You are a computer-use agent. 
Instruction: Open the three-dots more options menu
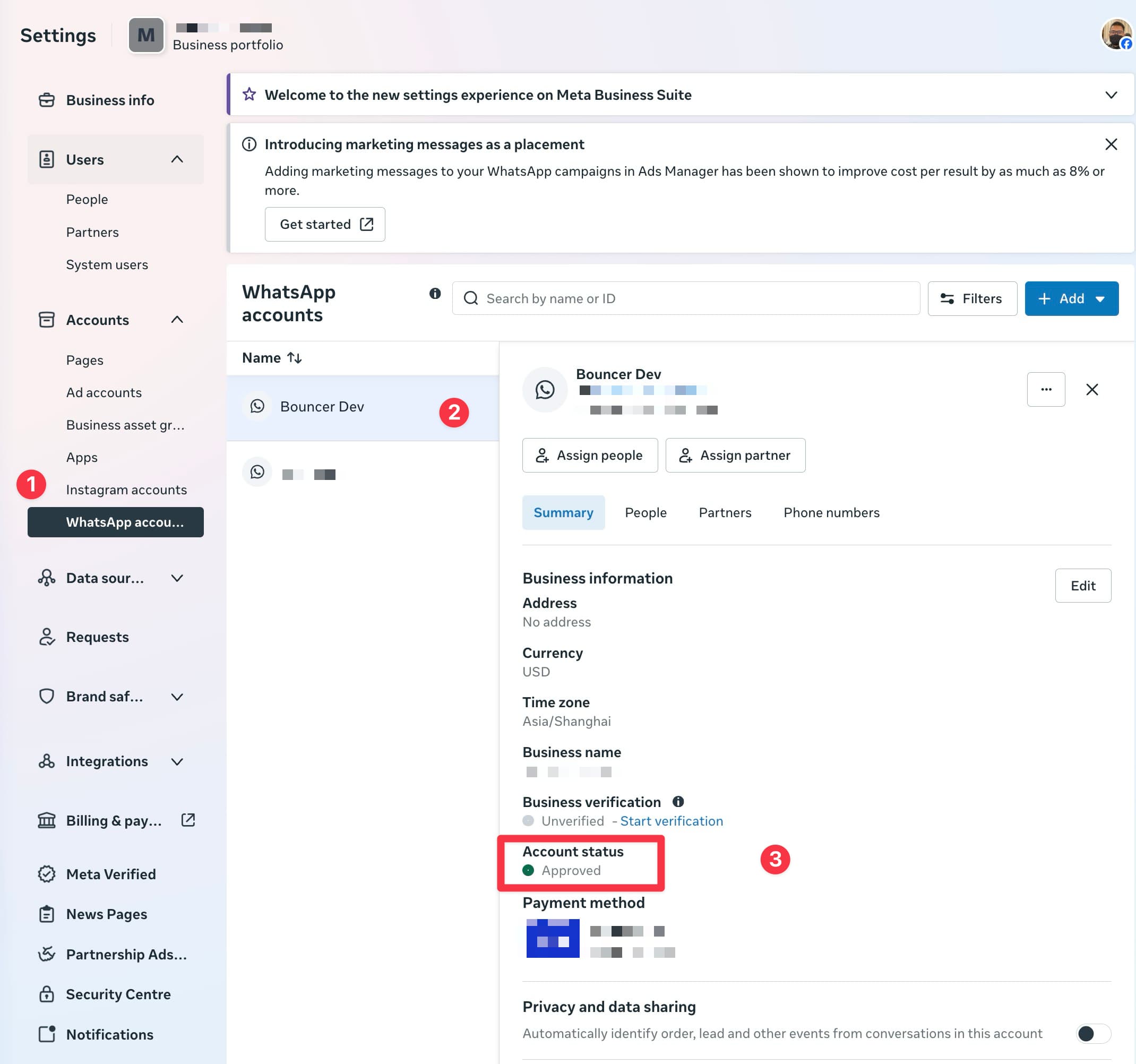(1046, 389)
